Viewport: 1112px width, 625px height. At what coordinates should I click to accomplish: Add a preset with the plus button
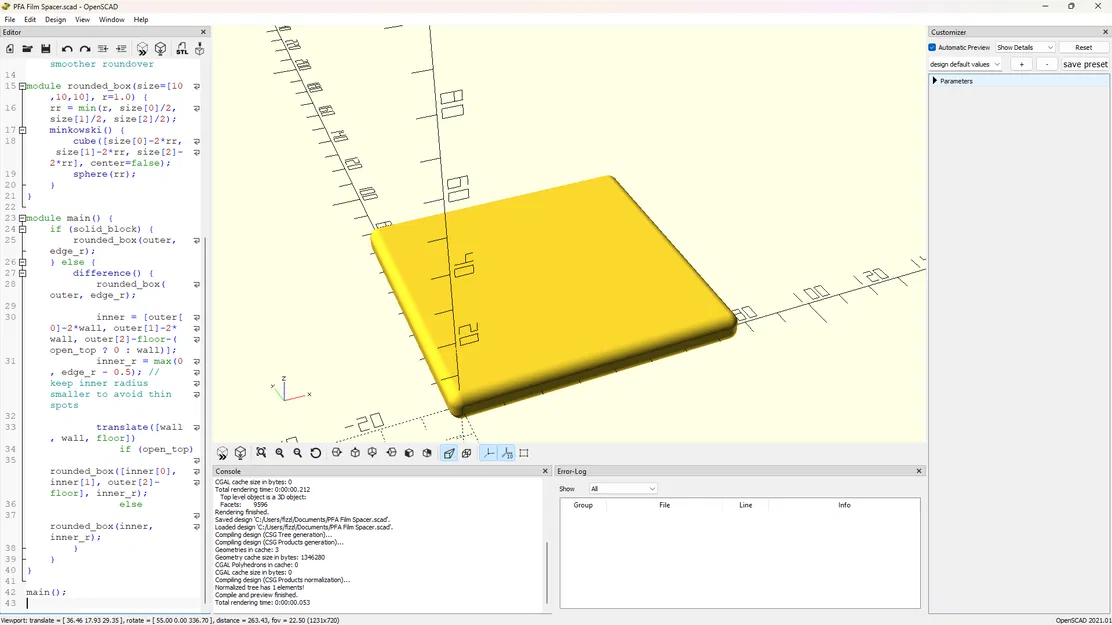[1021, 64]
